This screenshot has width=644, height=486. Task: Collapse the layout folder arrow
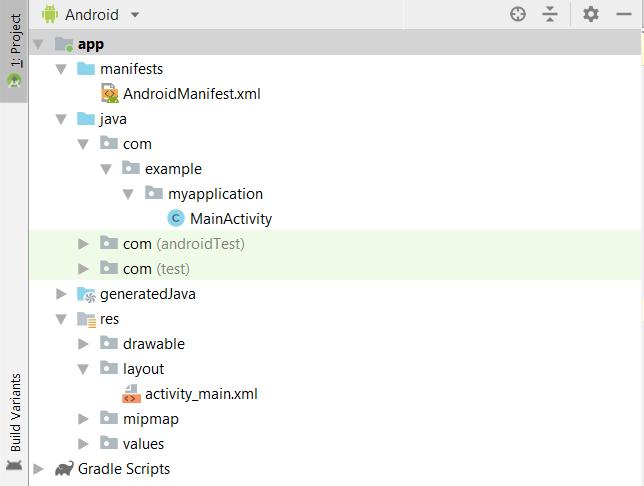[x=83, y=369]
